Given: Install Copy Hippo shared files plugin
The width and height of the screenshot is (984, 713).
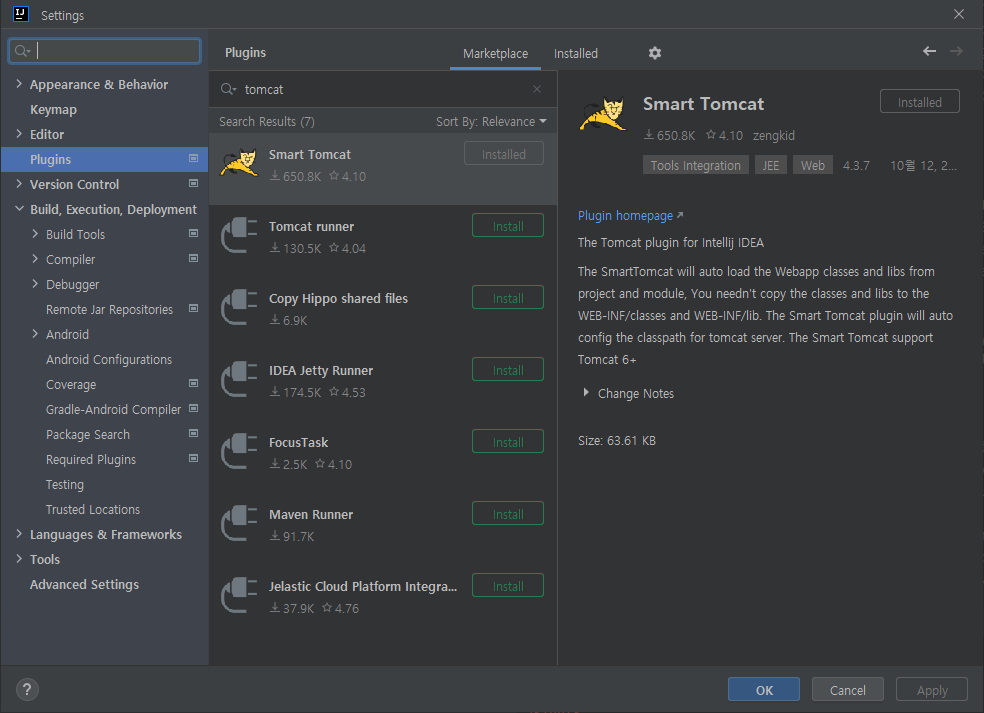Looking at the screenshot, I should pyautogui.click(x=508, y=298).
